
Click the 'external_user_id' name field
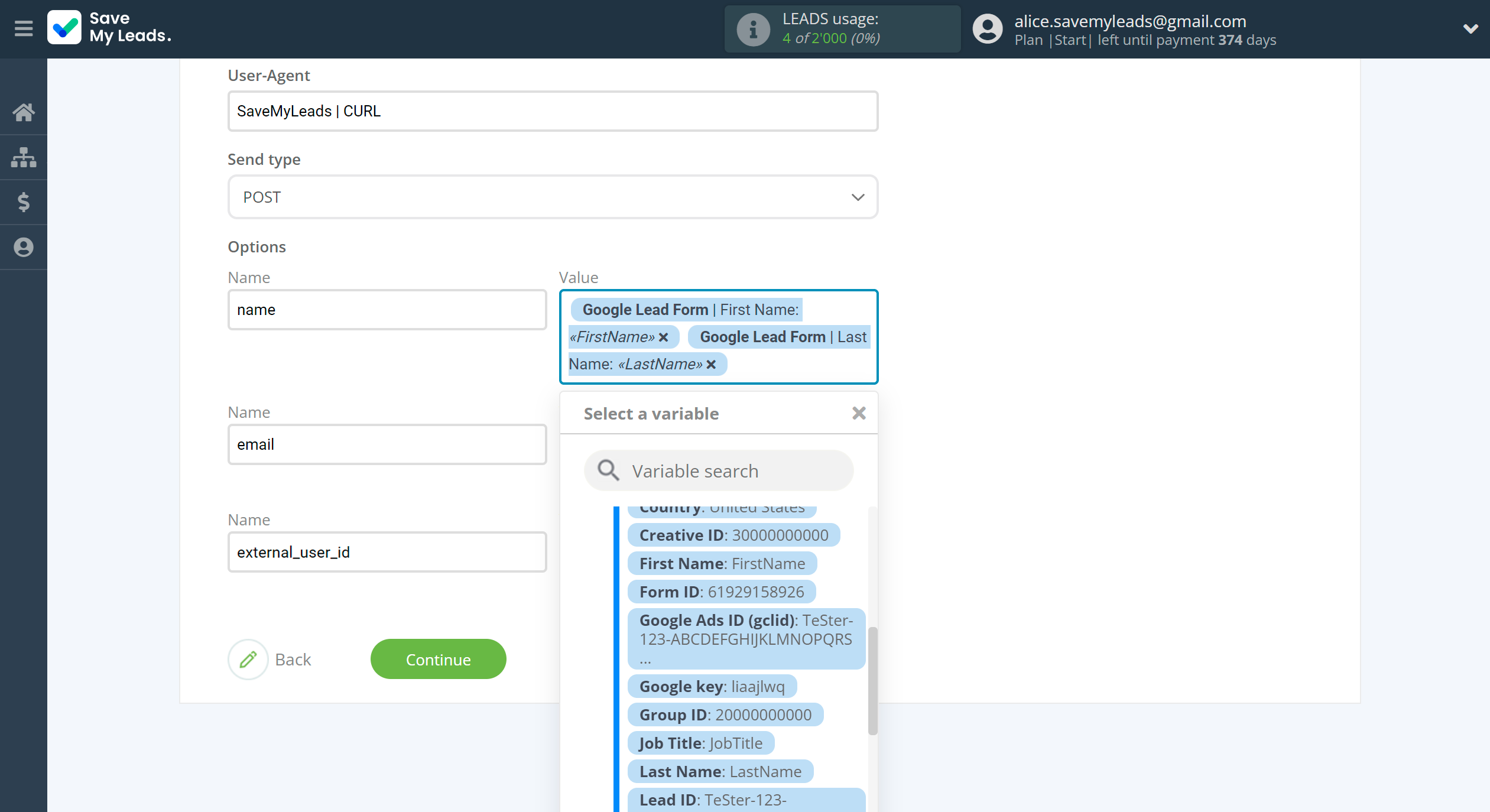point(387,552)
